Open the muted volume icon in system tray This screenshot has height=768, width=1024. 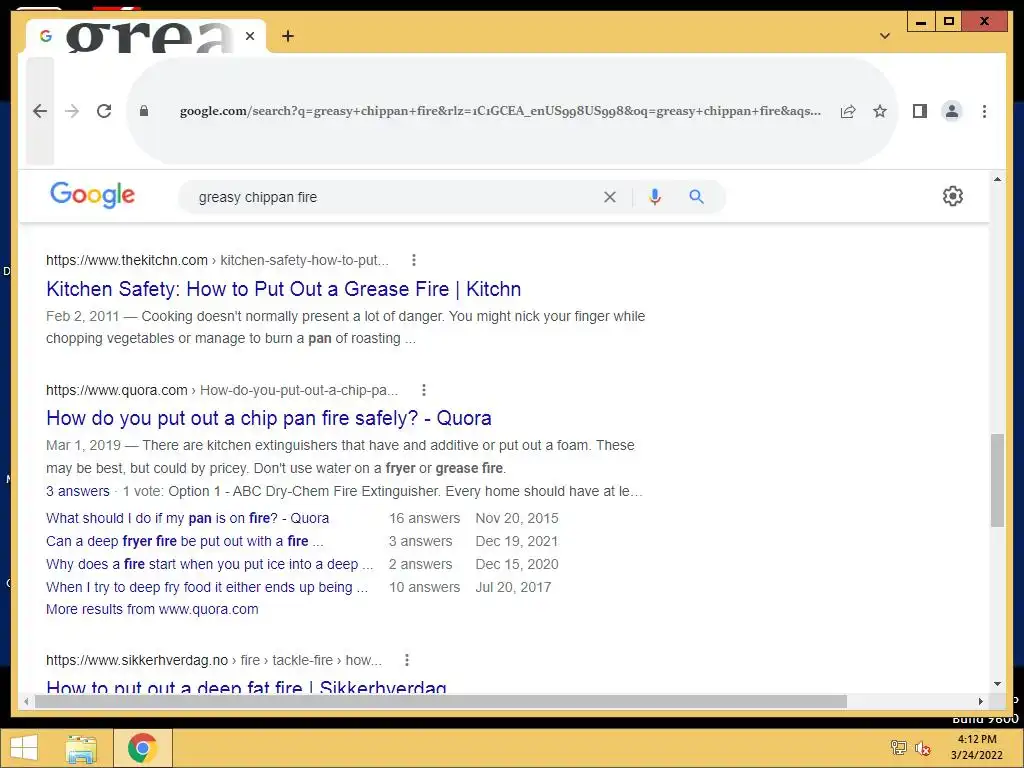pos(923,748)
